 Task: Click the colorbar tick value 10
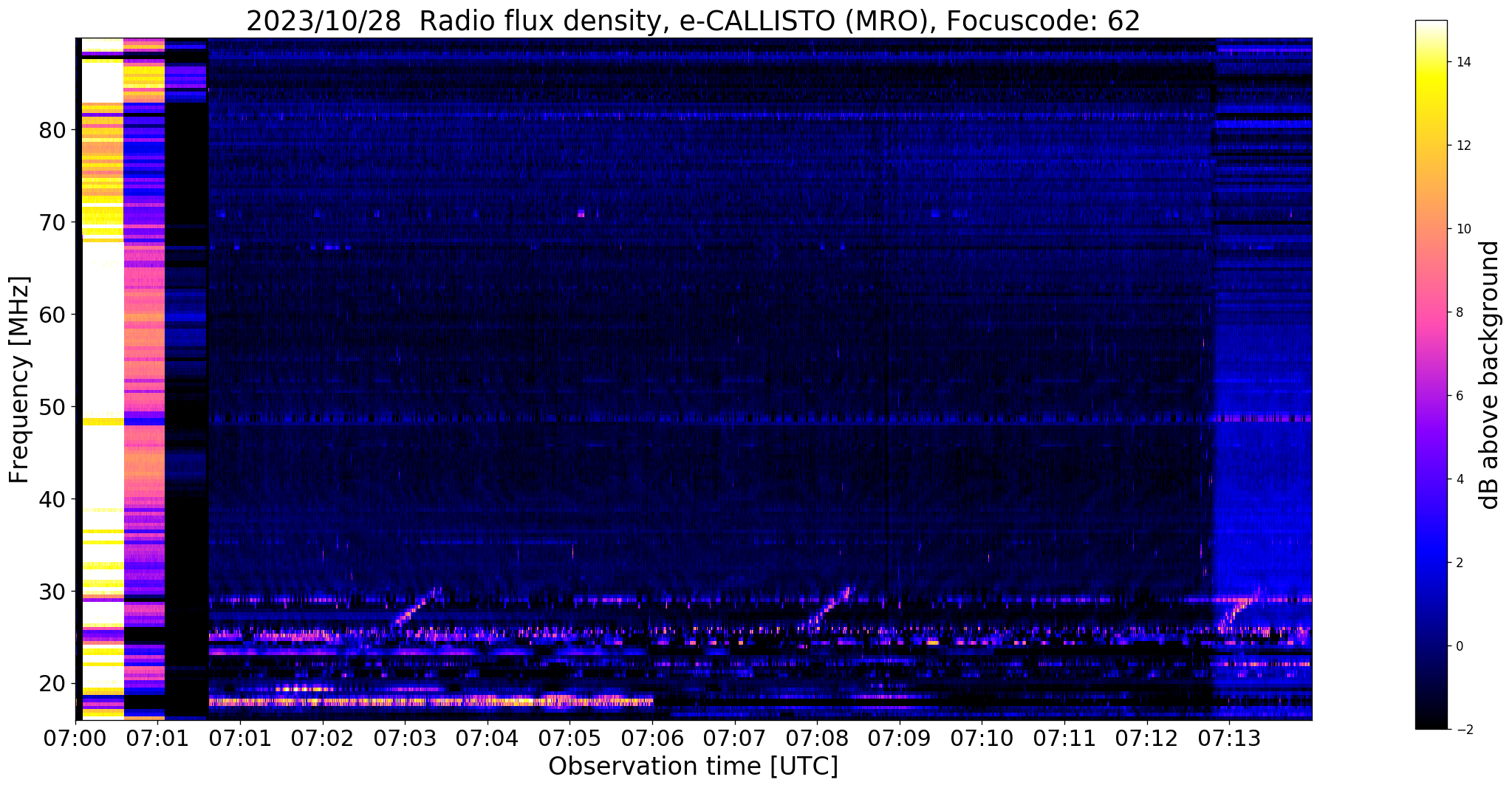tap(1463, 229)
